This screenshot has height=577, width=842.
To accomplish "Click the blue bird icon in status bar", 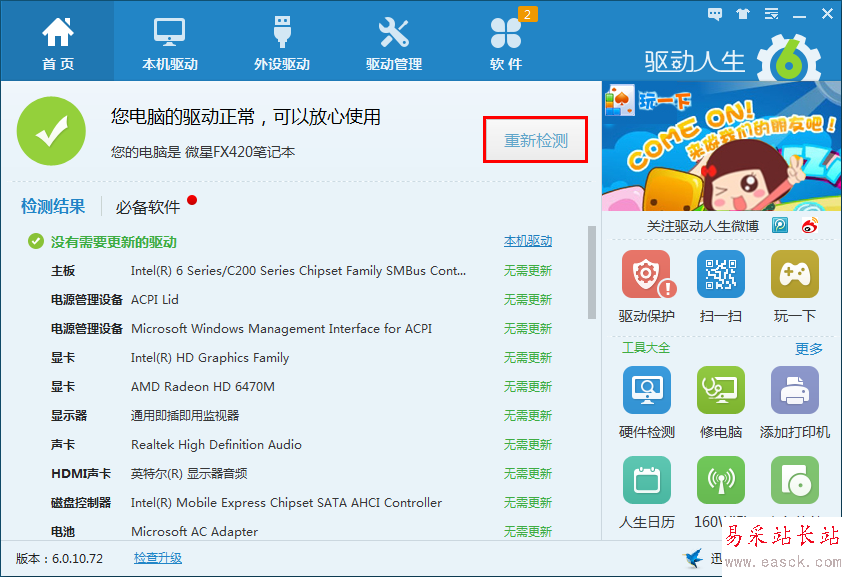I will click(694, 558).
